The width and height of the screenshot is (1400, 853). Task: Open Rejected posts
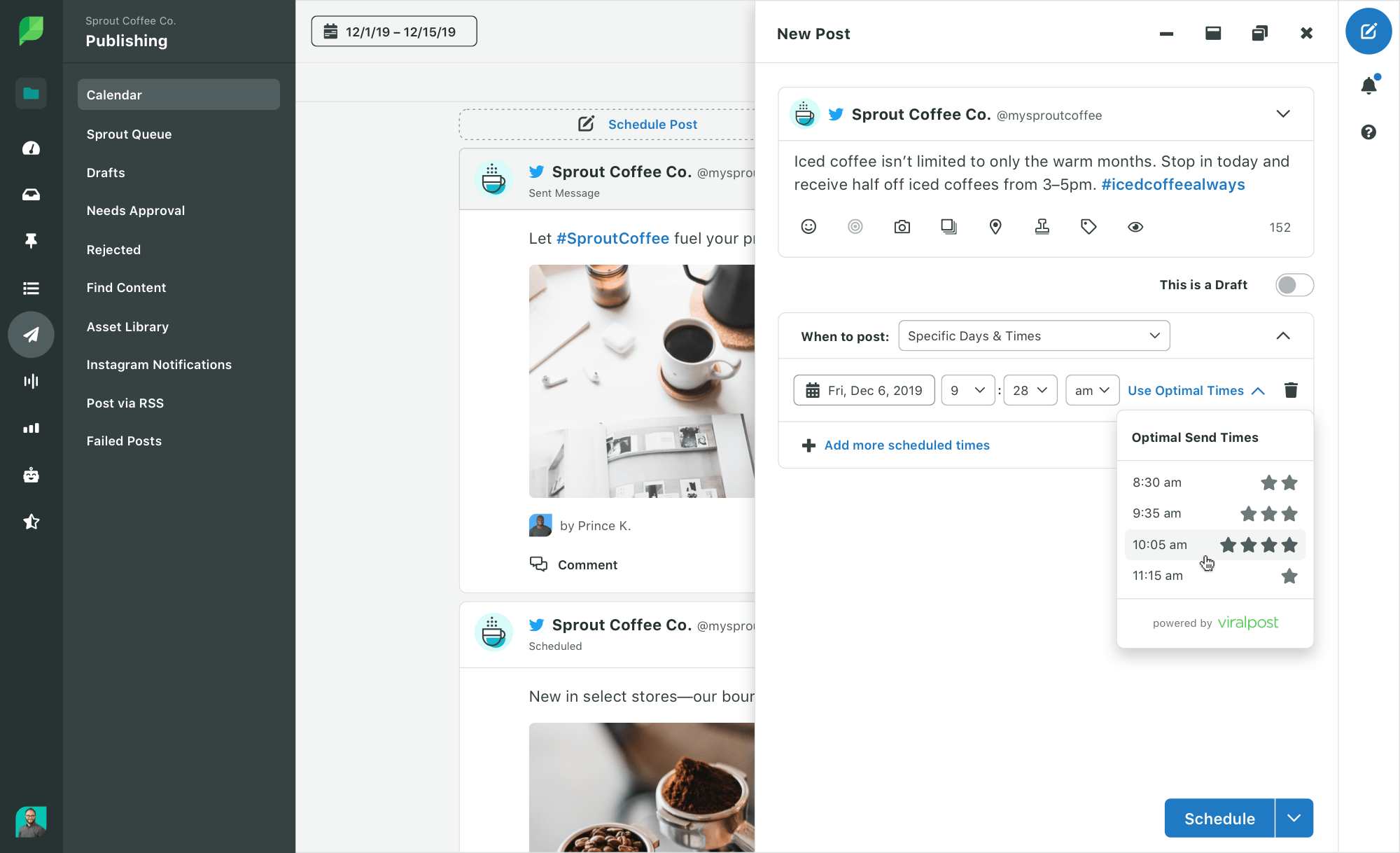(x=113, y=249)
